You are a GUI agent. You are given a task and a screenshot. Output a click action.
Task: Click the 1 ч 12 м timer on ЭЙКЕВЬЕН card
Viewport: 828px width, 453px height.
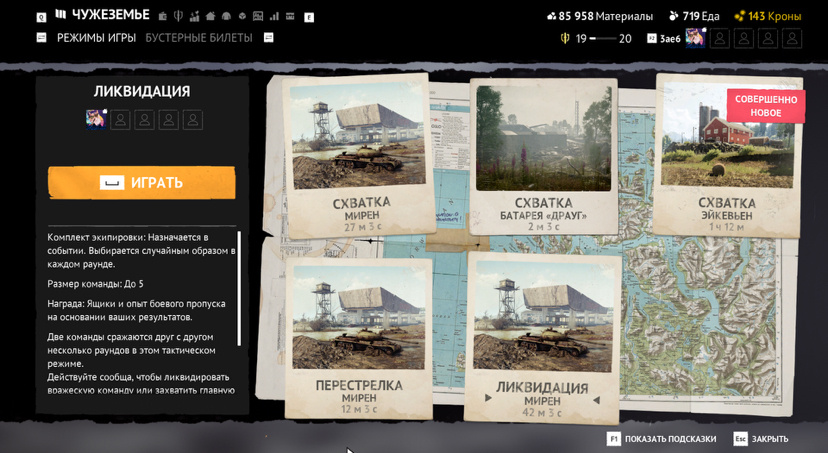click(727, 227)
